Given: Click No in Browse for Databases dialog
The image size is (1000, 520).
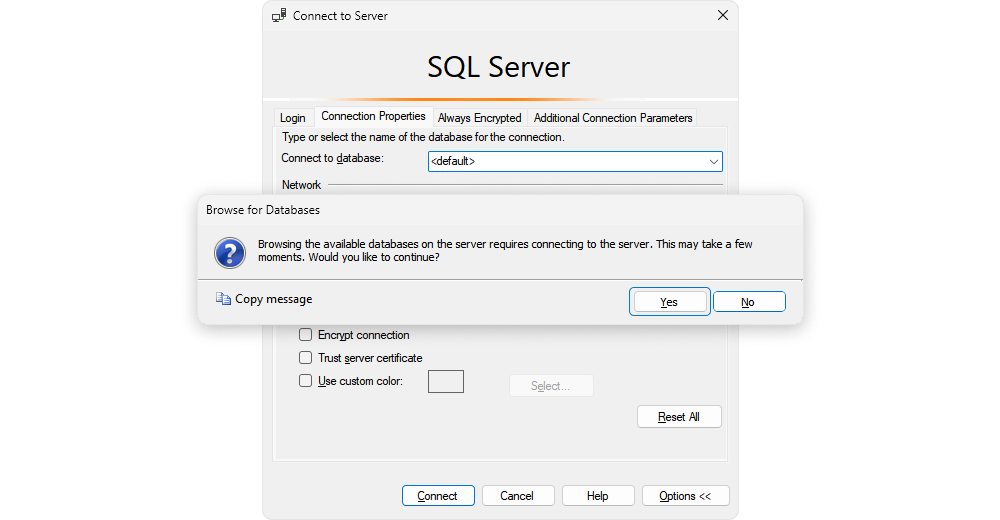Looking at the screenshot, I should (749, 302).
